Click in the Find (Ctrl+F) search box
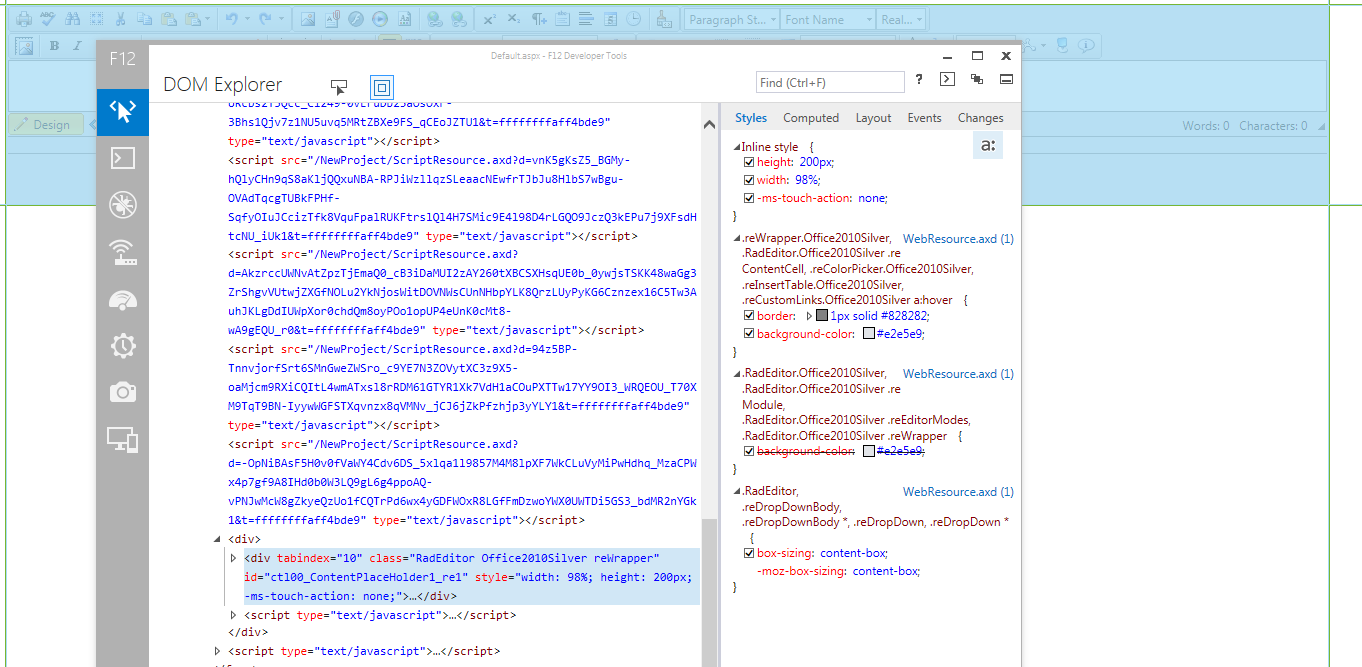 tap(830, 82)
